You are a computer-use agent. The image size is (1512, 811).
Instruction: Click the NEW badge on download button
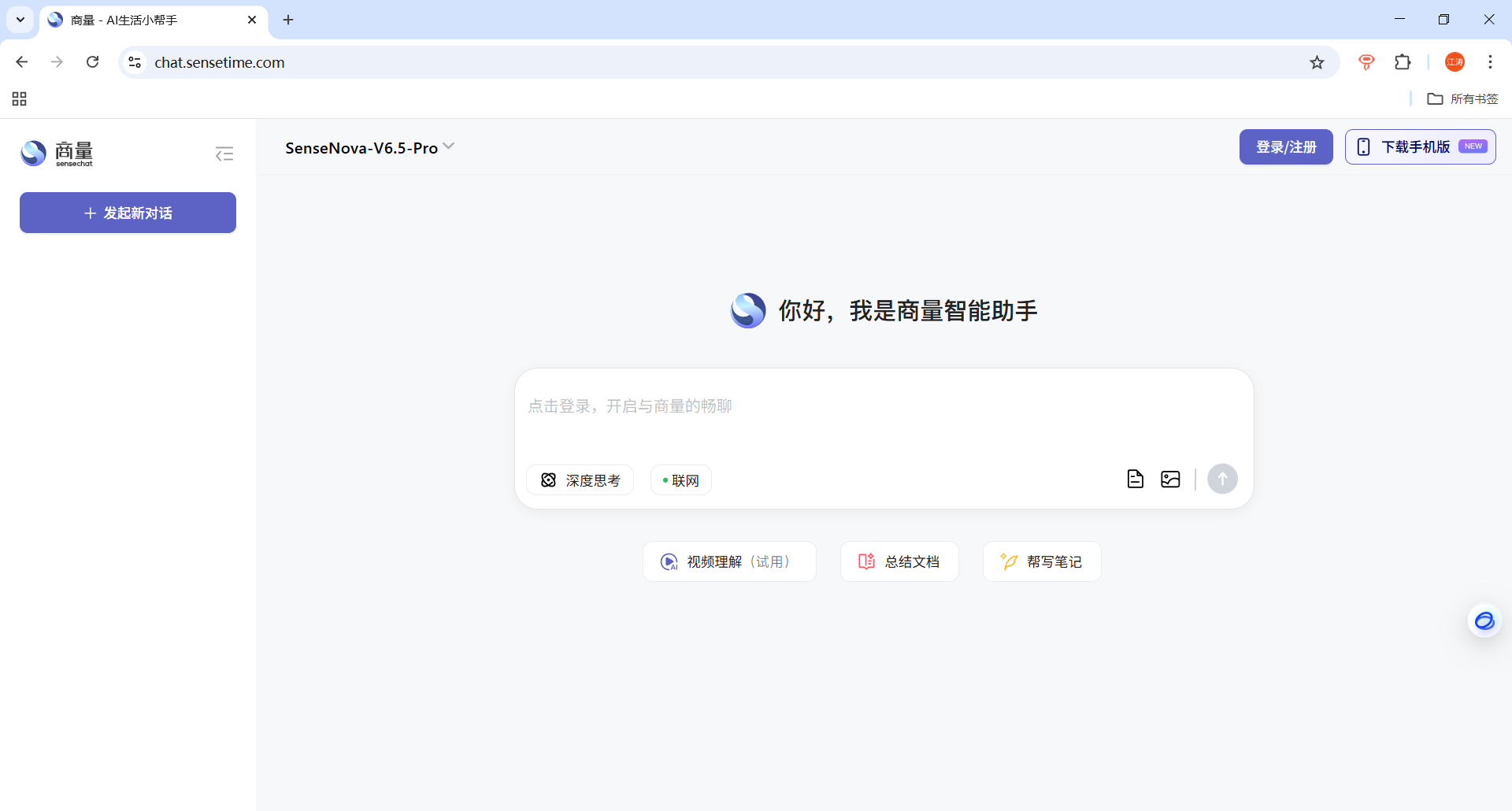click(x=1473, y=146)
